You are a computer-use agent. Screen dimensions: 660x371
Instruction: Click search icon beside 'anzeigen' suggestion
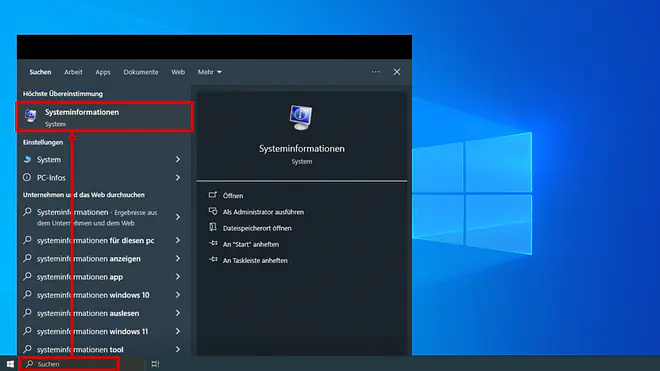tap(27, 258)
